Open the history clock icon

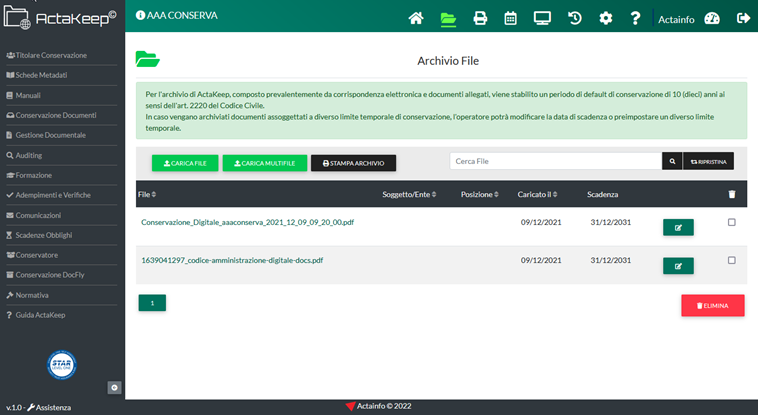tap(575, 17)
